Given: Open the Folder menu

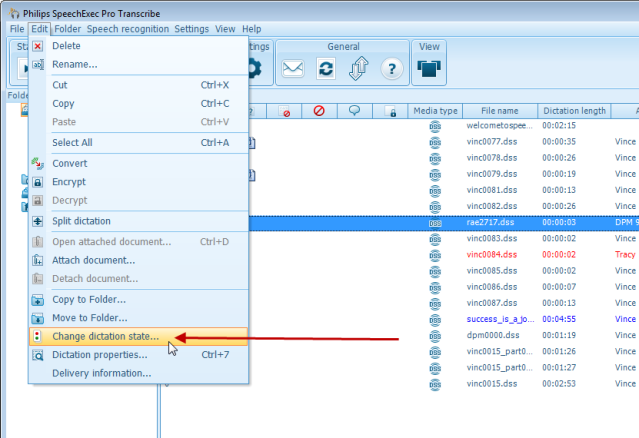Looking at the screenshot, I should click(68, 29).
